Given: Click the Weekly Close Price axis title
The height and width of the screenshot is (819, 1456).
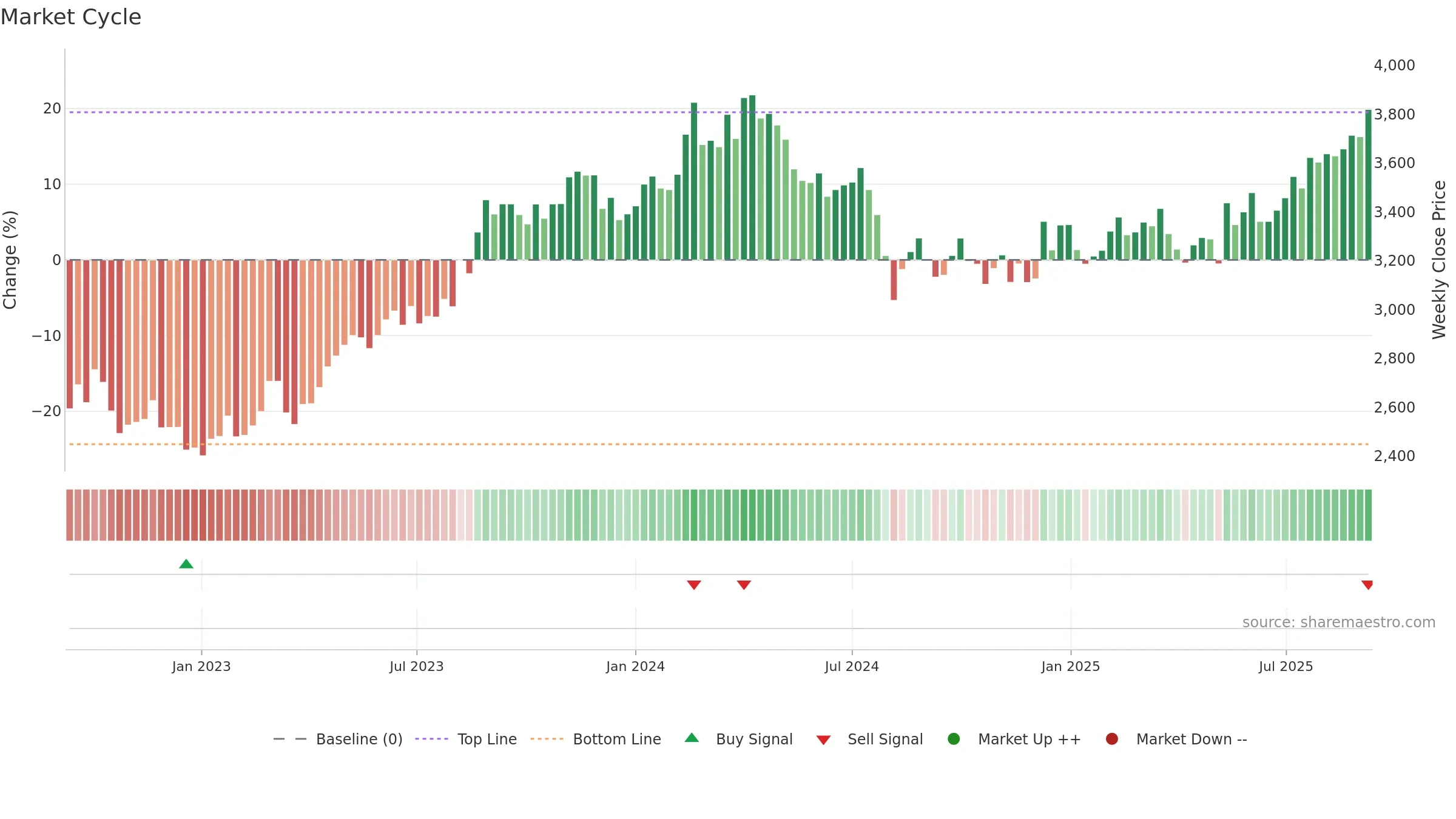Looking at the screenshot, I should 1439,260.
